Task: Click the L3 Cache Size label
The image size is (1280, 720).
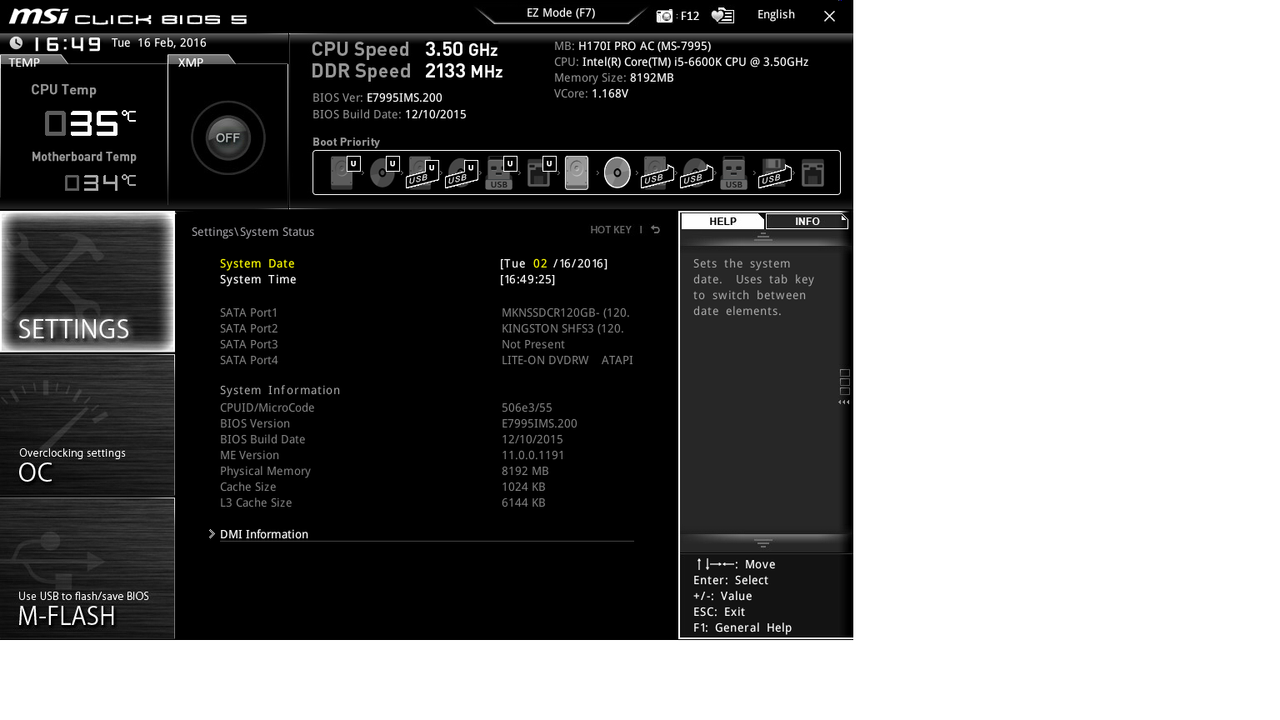Action: 256,503
